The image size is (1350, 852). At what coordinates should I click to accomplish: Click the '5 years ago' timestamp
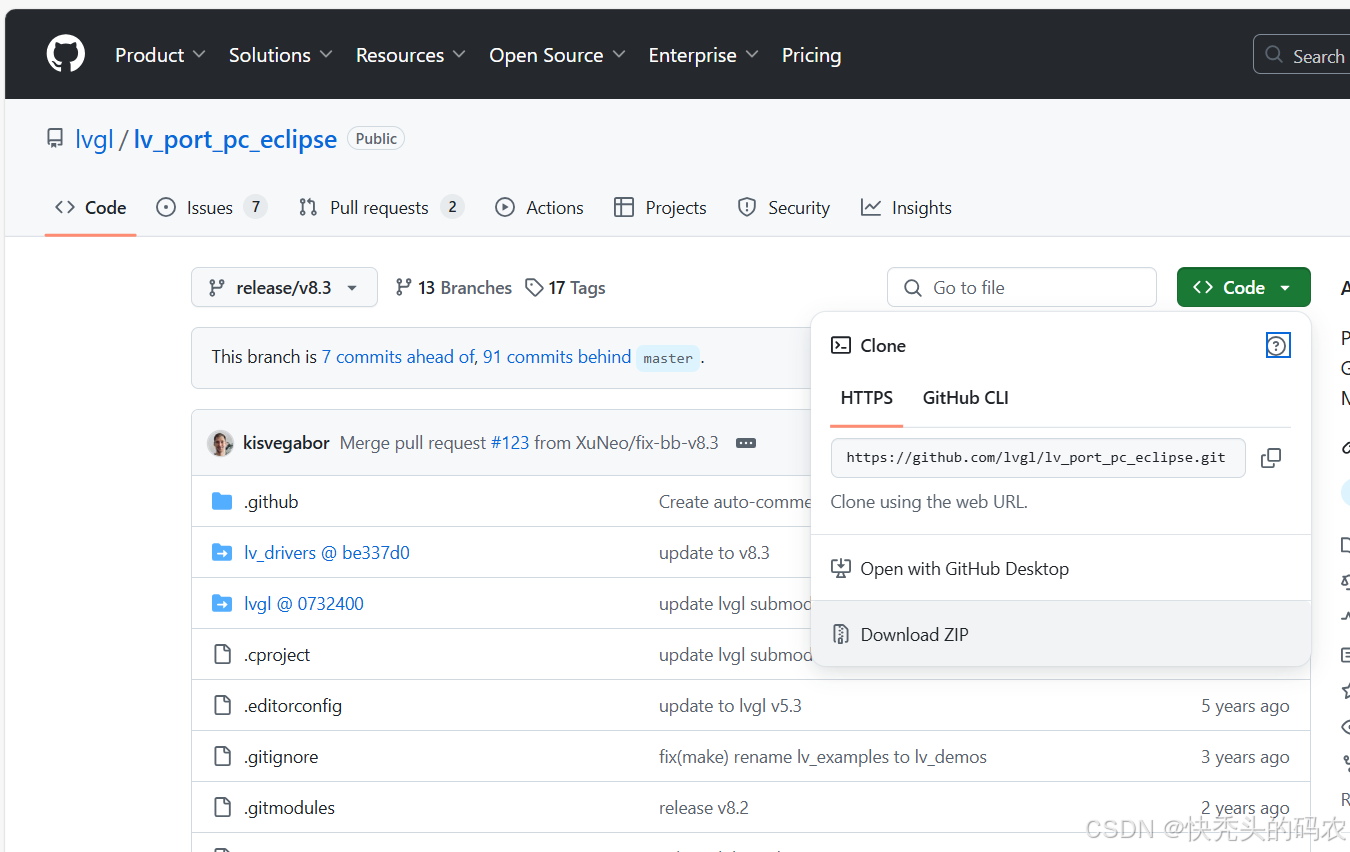pyautogui.click(x=1245, y=706)
